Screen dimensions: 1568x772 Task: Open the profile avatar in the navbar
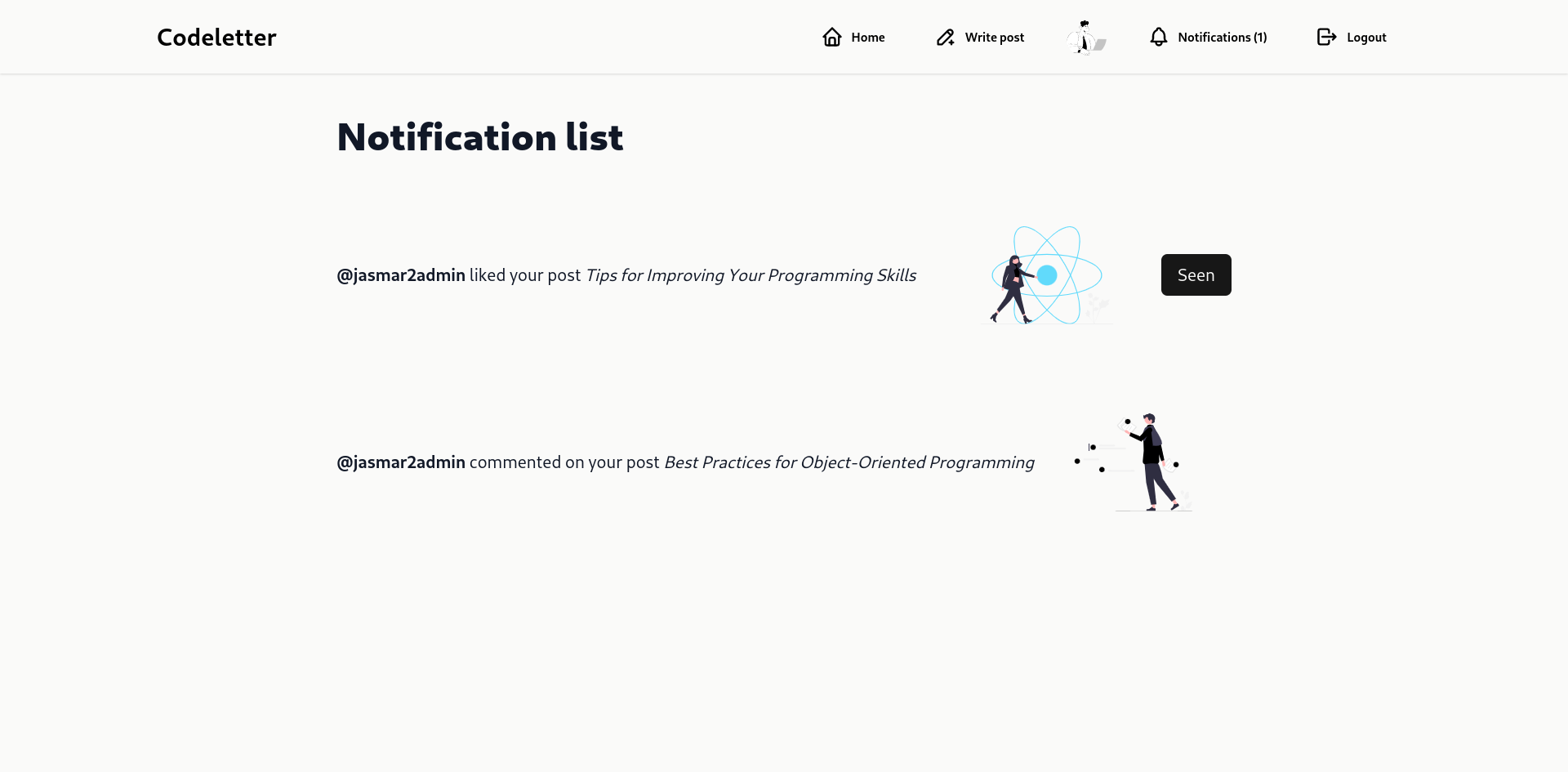[x=1086, y=38]
